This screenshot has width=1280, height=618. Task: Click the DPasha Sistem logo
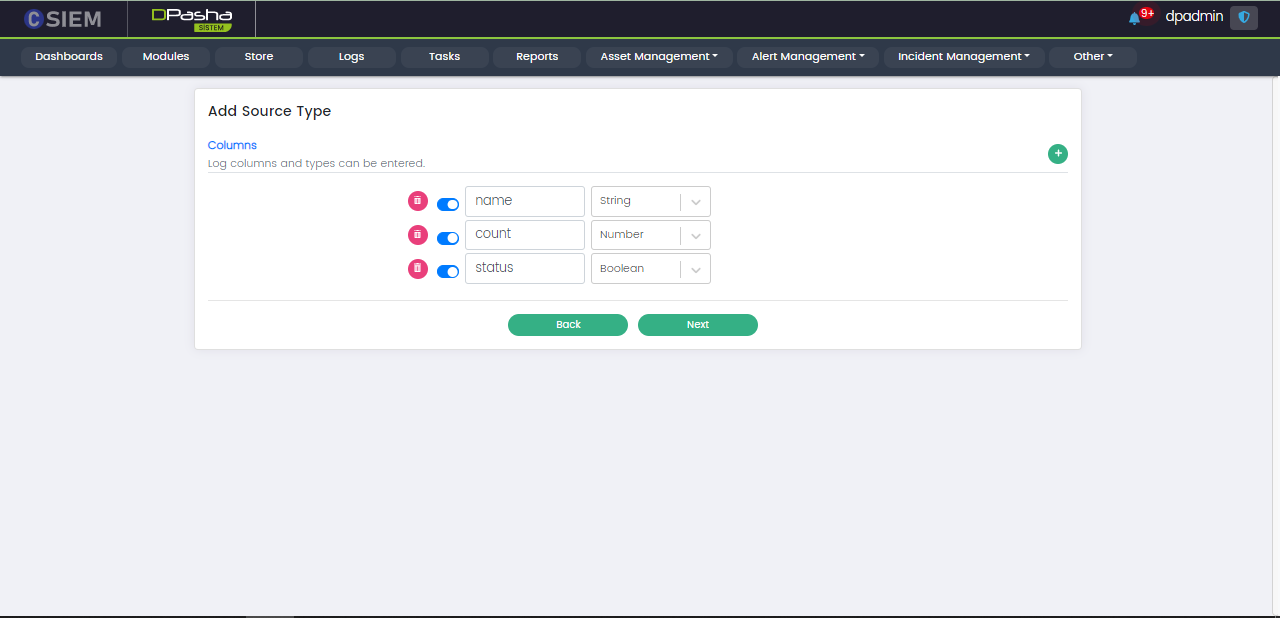pos(191,19)
